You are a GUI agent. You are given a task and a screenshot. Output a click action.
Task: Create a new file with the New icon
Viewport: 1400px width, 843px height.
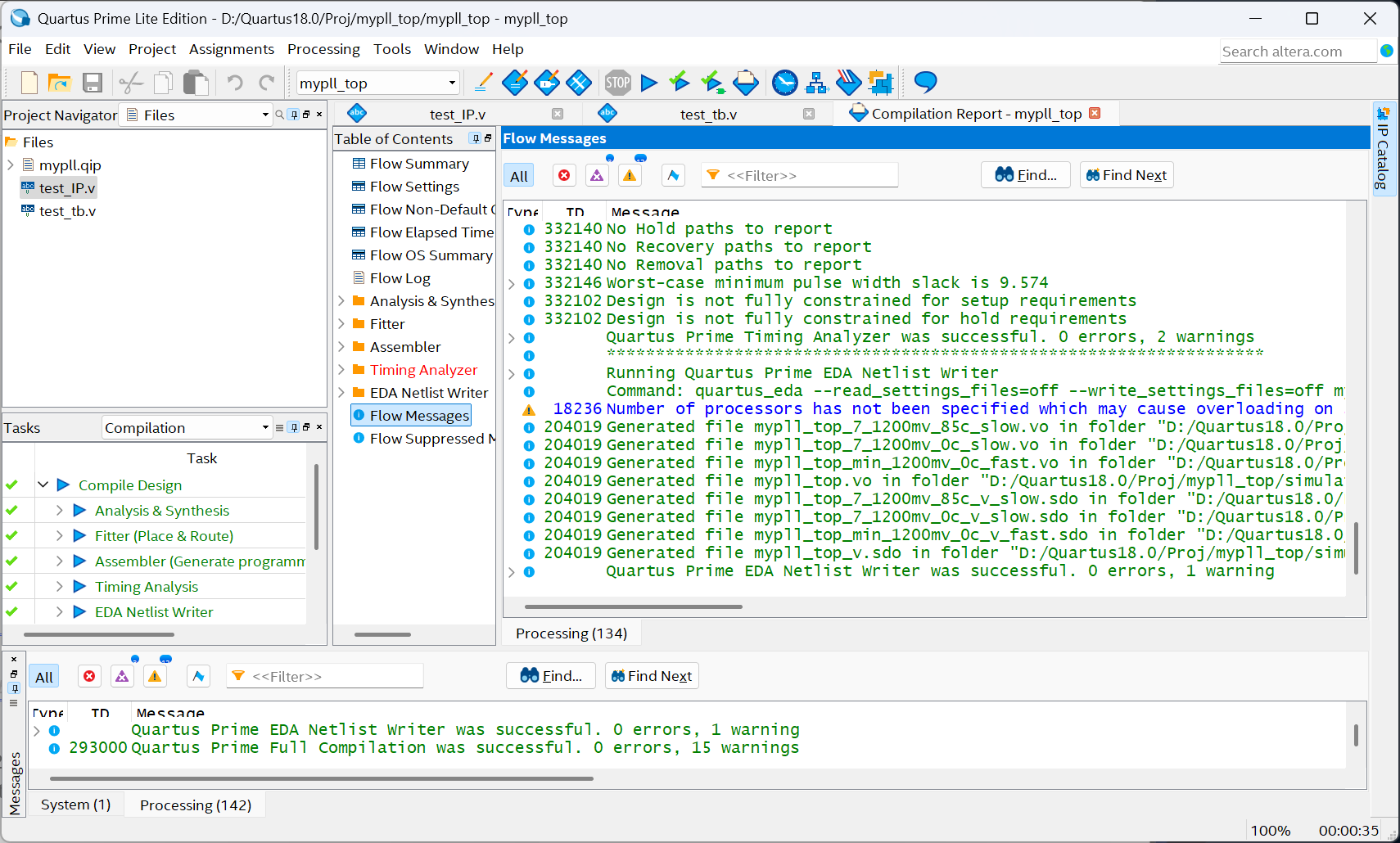29,83
